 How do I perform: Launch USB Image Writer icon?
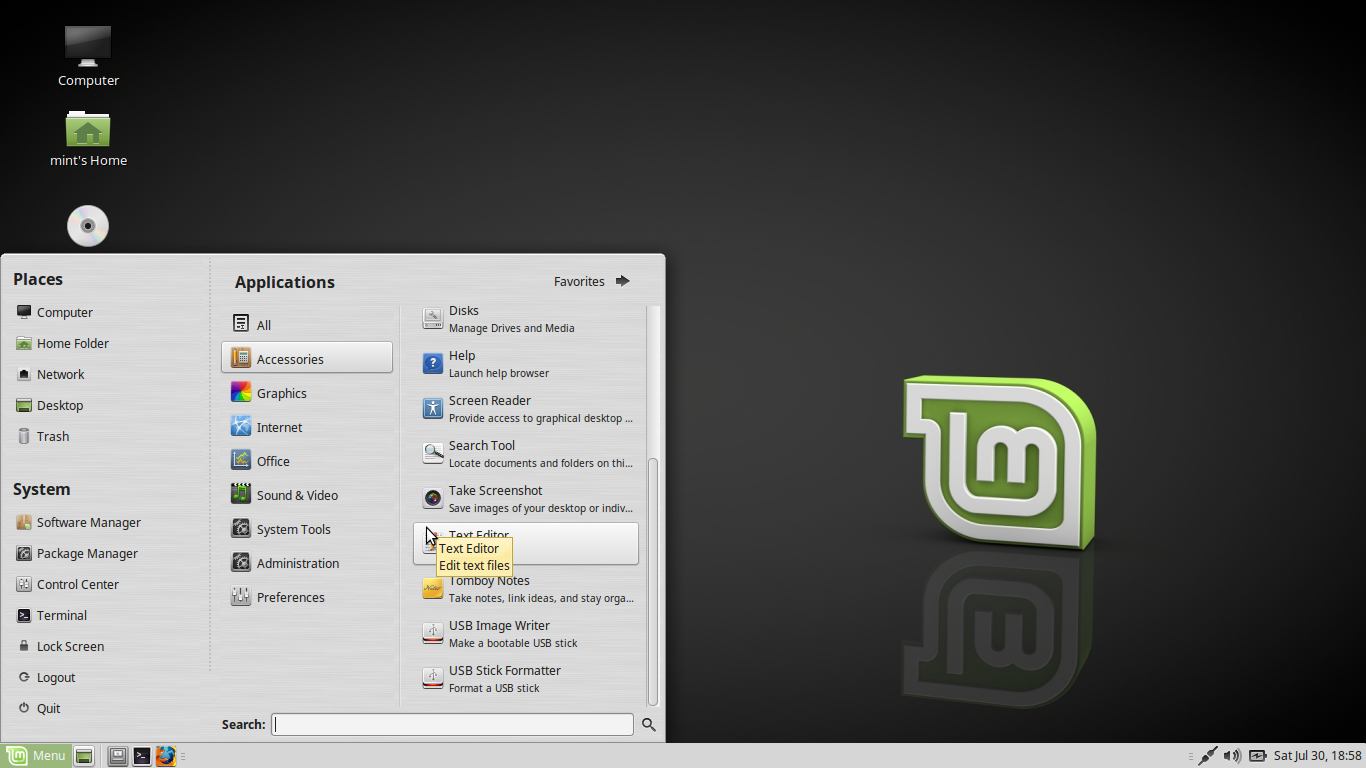432,634
